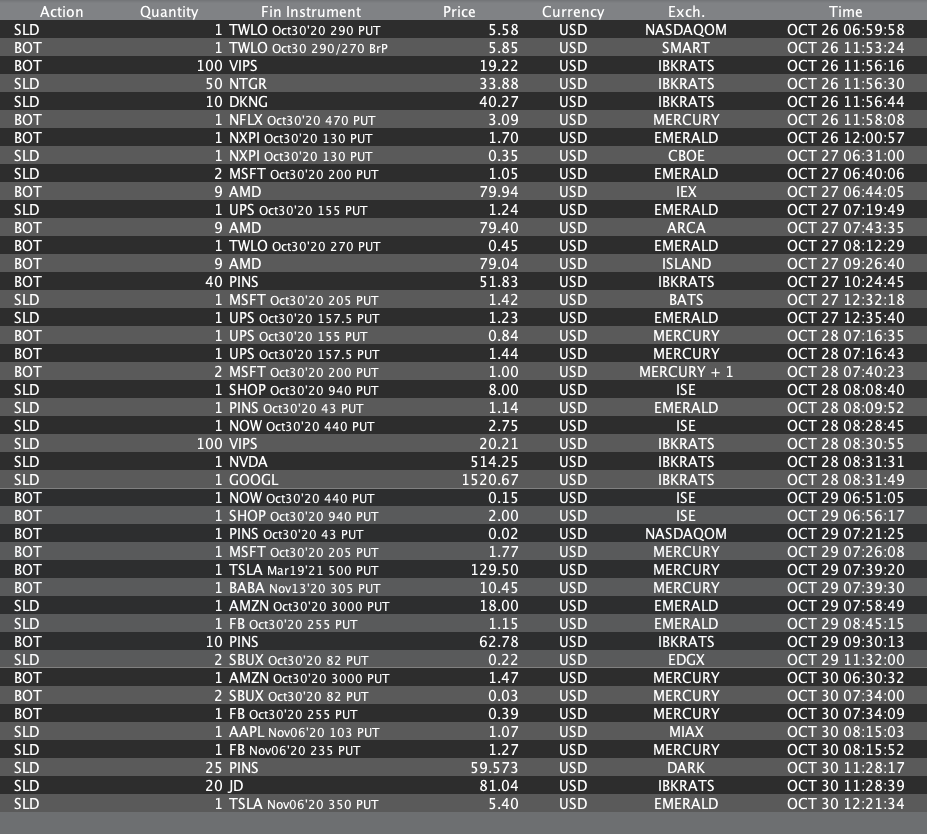927x834 pixels.
Task: Click the BOT 10 PINS trade at 62.78
Action: (x=464, y=642)
